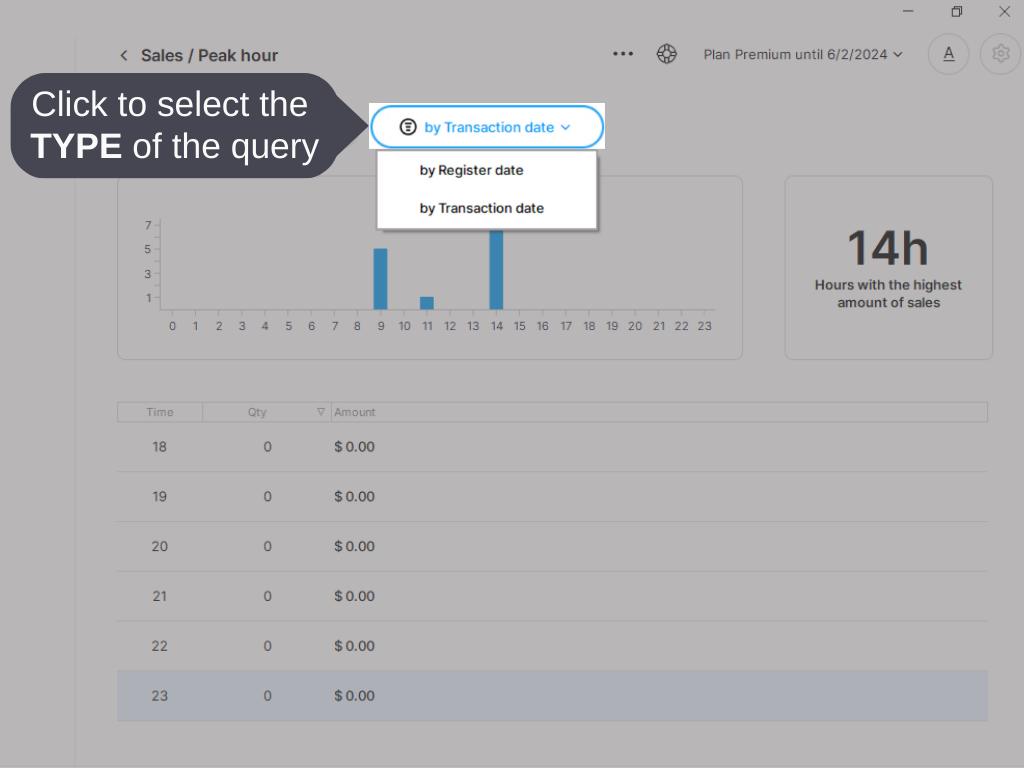Open settings via the gear icon
The width and height of the screenshot is (1024, 768).
point(1000,54)
